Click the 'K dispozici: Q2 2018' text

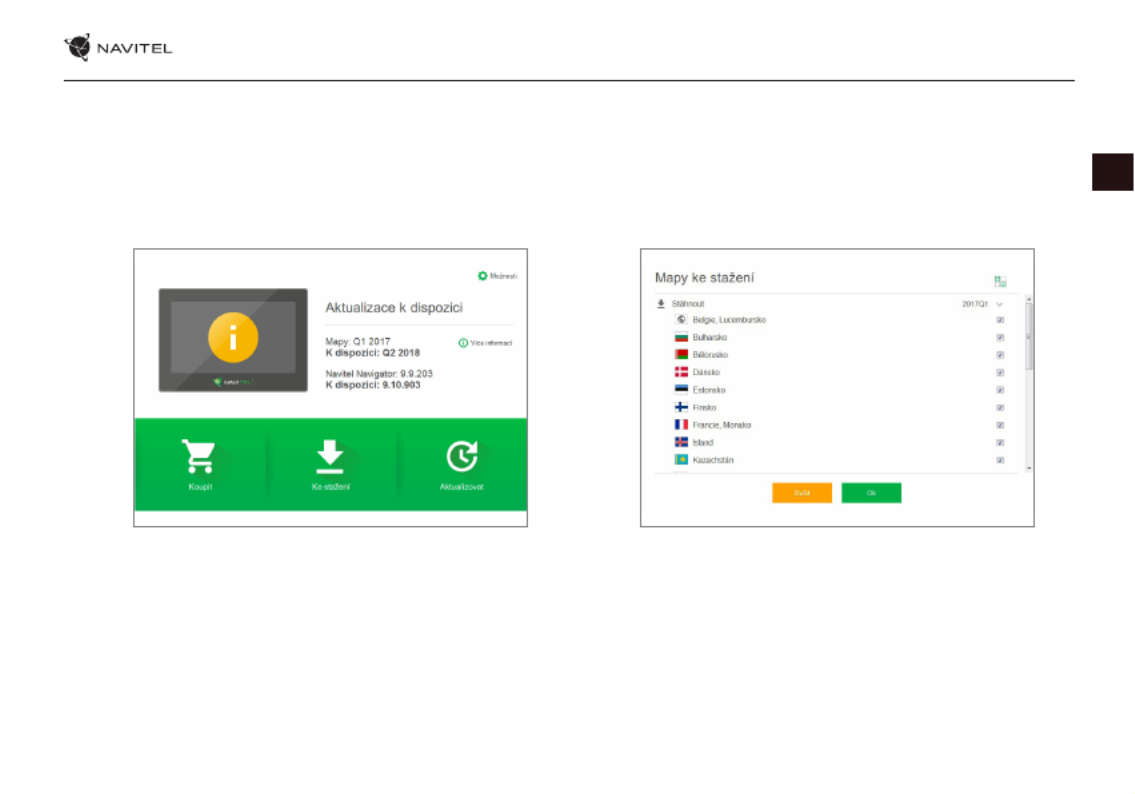[x=373, y=353]
